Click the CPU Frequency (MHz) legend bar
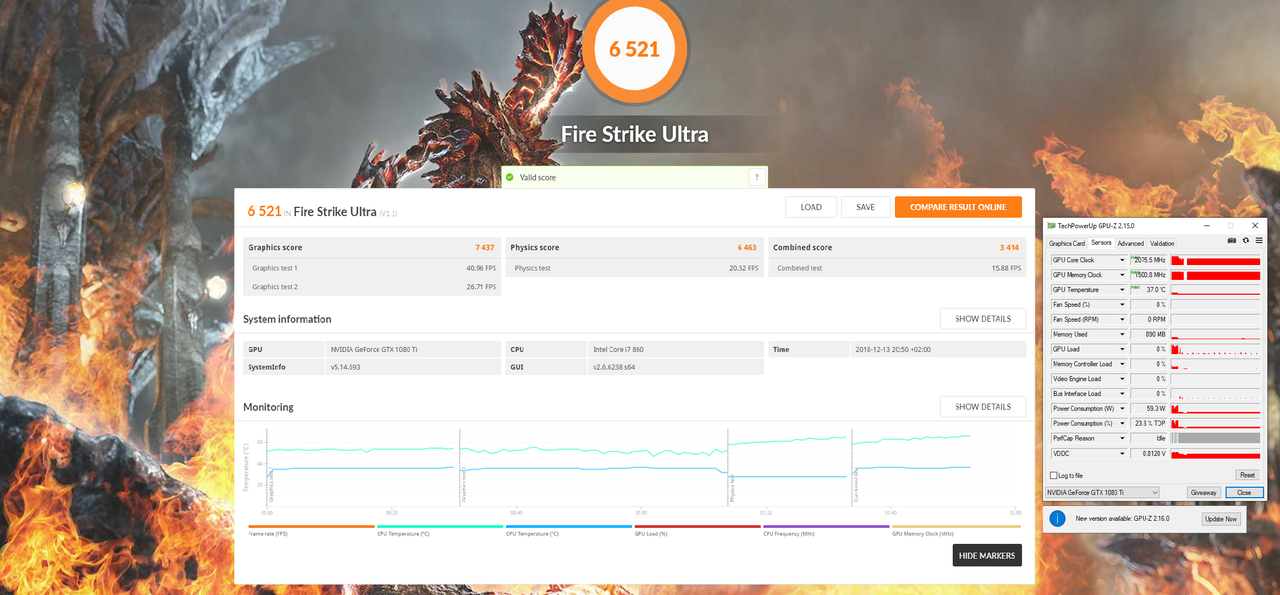Image resolution: width=1280 pixels, height=595 pixels. 826,527
